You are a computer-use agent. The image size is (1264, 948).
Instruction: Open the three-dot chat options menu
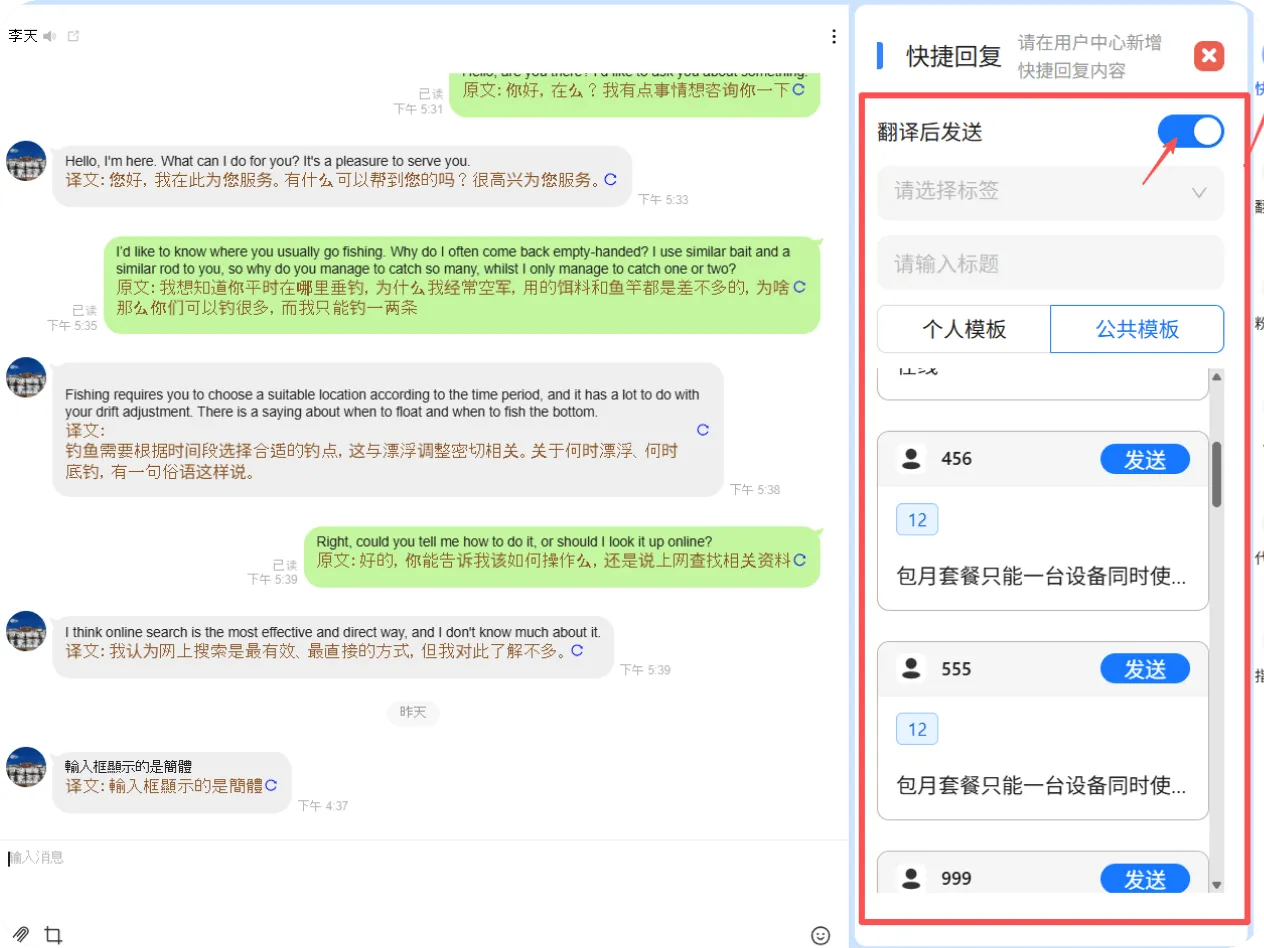click(834, 37)
